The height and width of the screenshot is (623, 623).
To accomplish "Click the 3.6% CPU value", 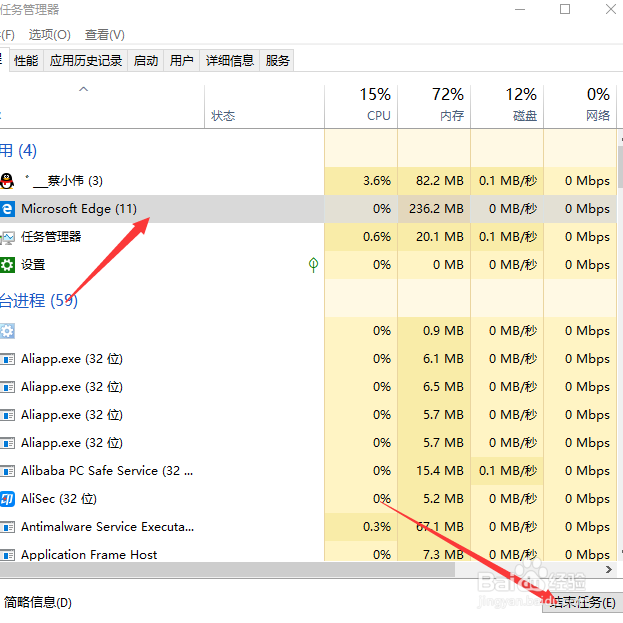I will pyautogui.click(x=377, y=181).
